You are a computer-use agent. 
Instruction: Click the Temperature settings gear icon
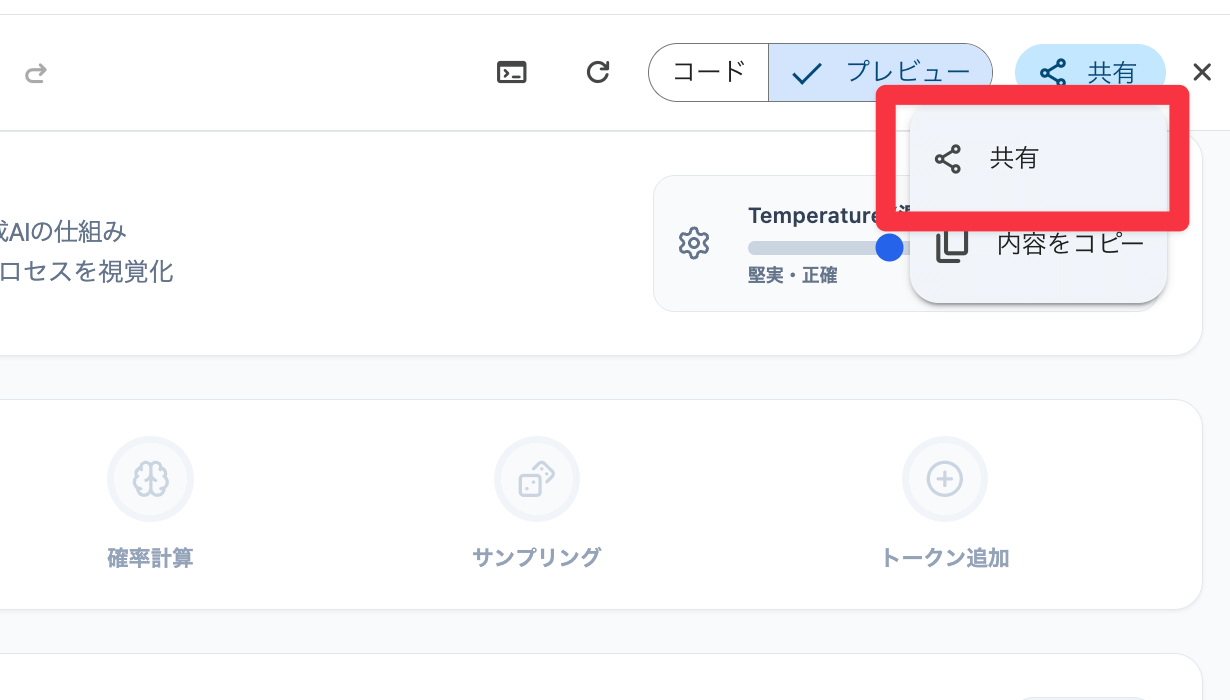coord(693,243)
